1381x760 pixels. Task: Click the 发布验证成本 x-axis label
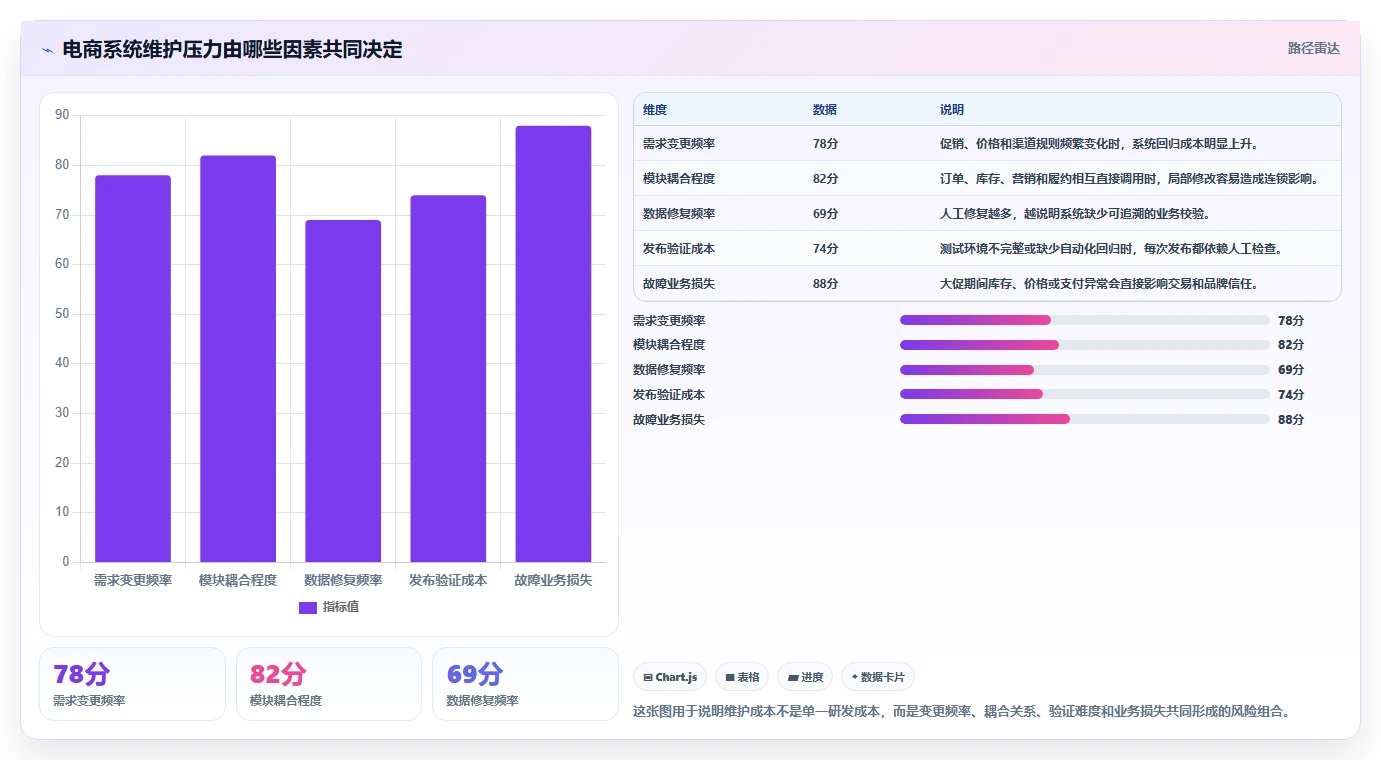pos(448,580)
